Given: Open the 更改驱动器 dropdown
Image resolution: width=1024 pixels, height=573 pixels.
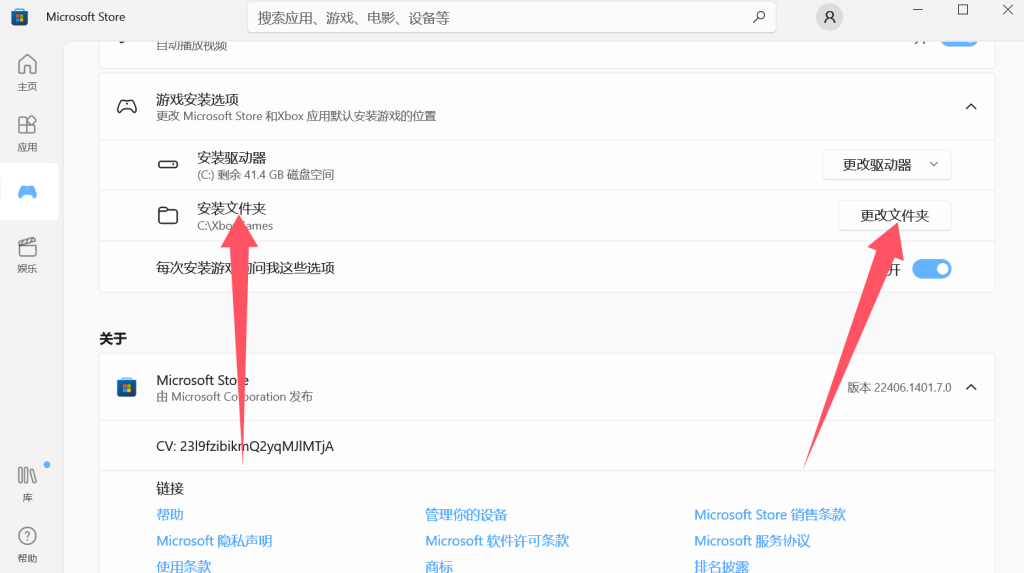Looking at the screenshot, I should (887, 165).
